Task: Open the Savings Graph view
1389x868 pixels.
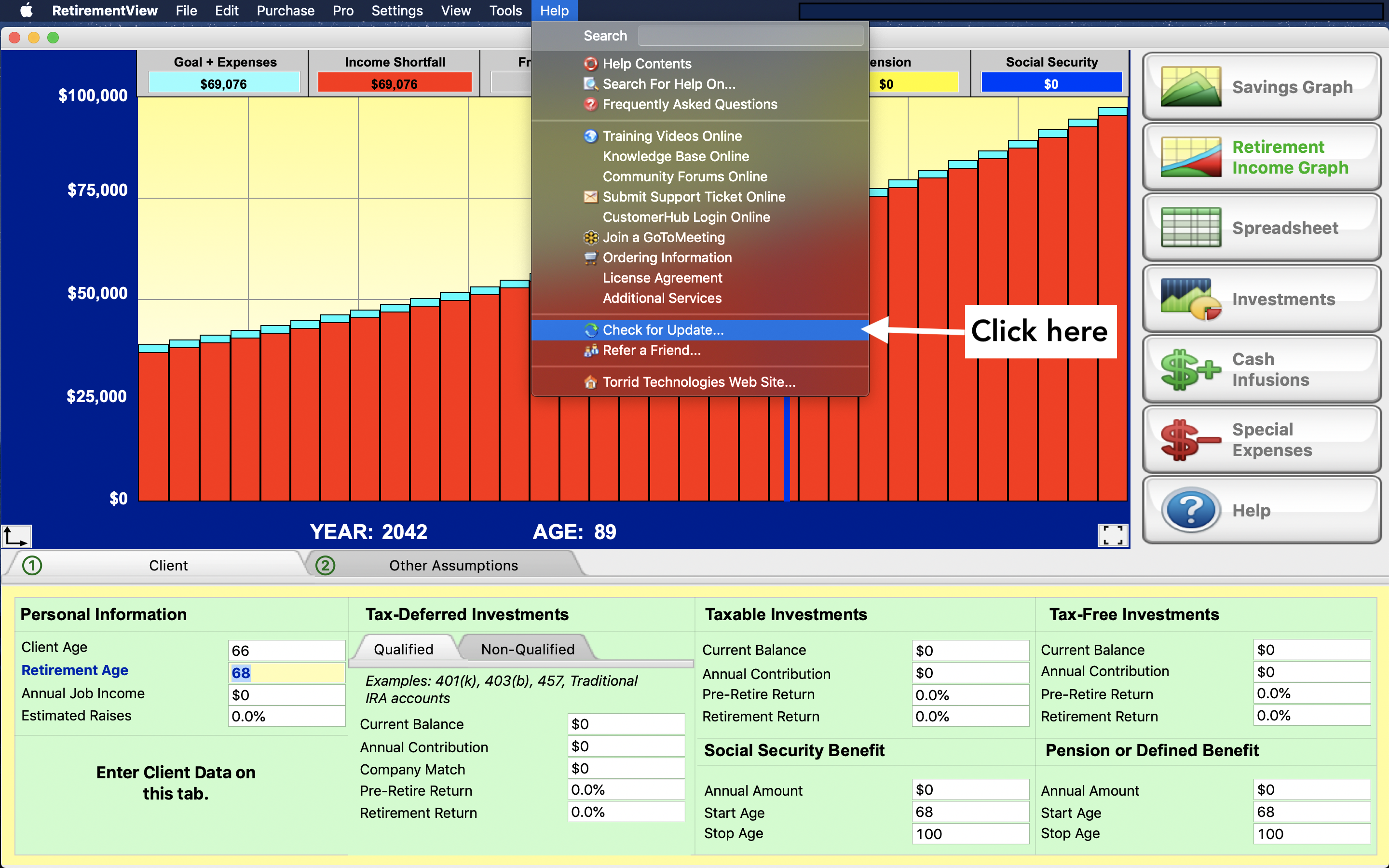Action: [x=1261, y=87]
